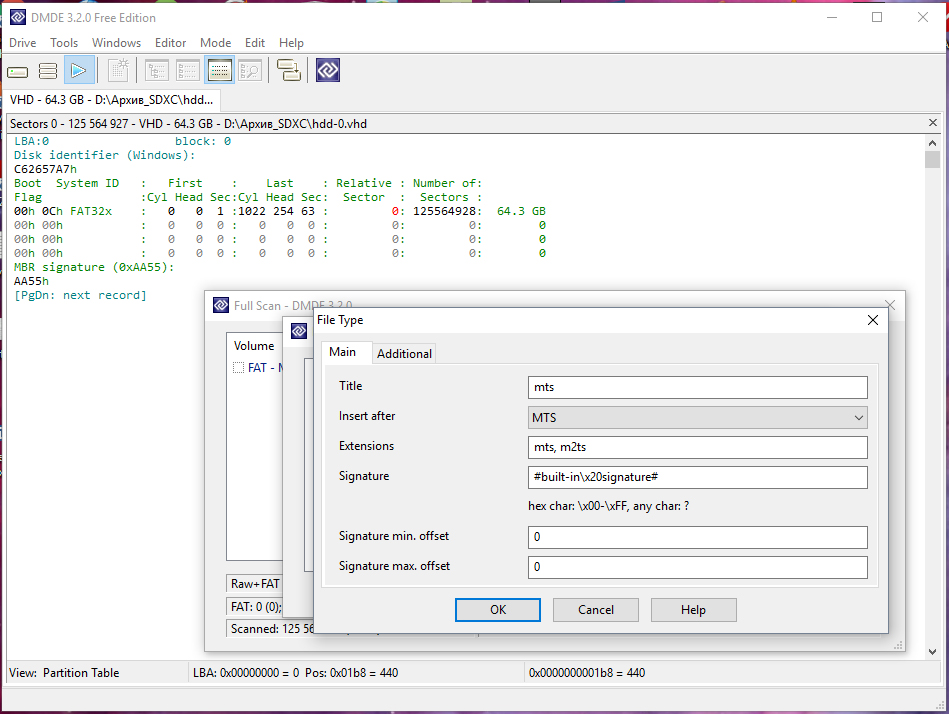The image size is (949, 714).
Task: Click the Full Scan resize grip
Action: [898, 645]
